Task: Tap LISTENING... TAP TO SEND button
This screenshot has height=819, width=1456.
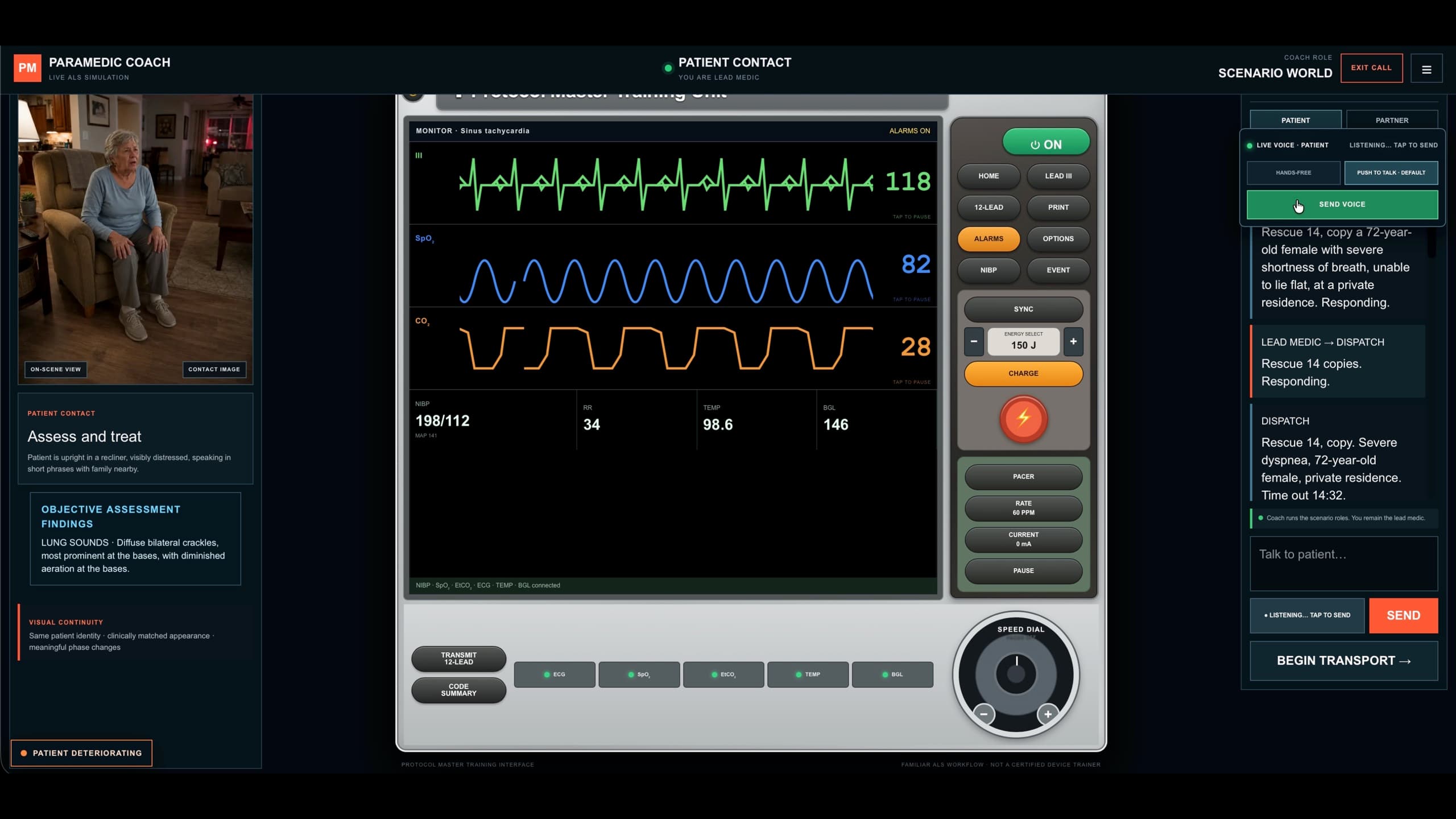Action: tap(1307, 615)
